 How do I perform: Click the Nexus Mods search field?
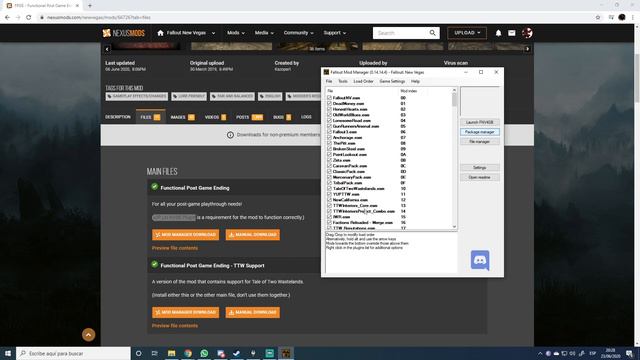400,33
